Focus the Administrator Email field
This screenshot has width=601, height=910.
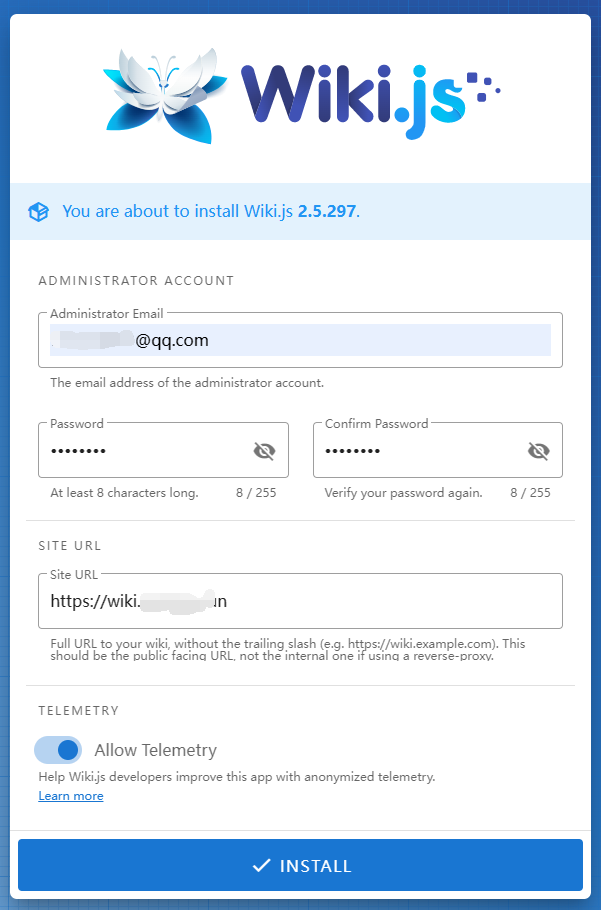tap(300, 340)
